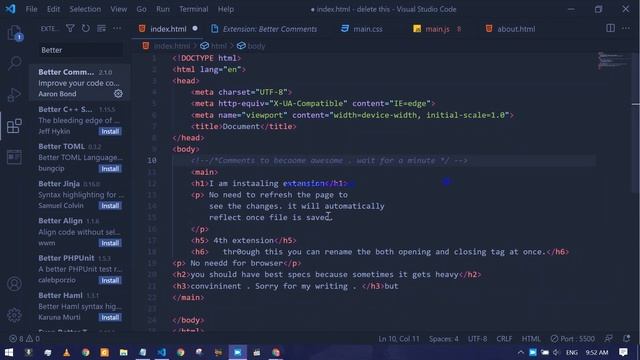Open the Run menu
Screen dimensions: 640x360
pyautogui.click(x=163, y=9)
